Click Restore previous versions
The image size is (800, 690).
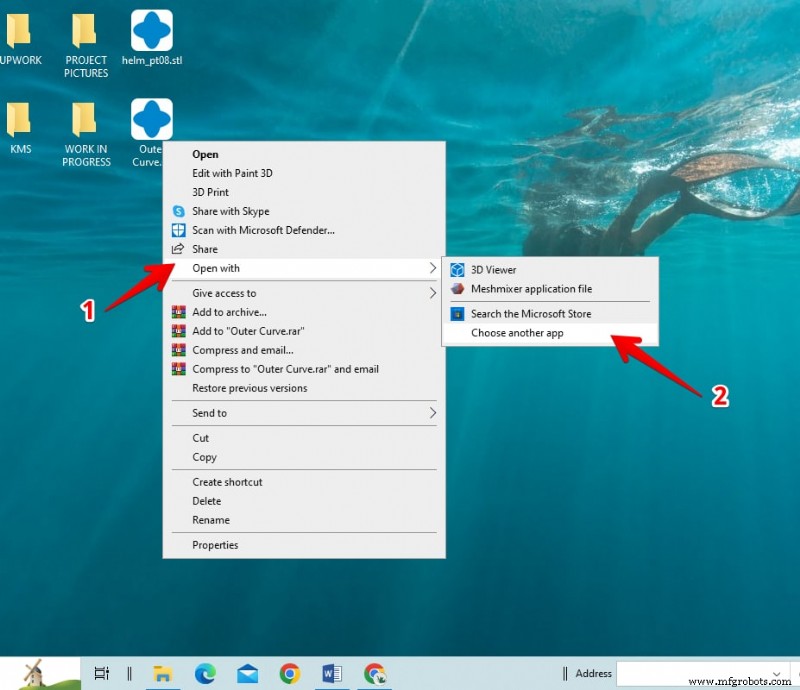click(x=304, y=388)
